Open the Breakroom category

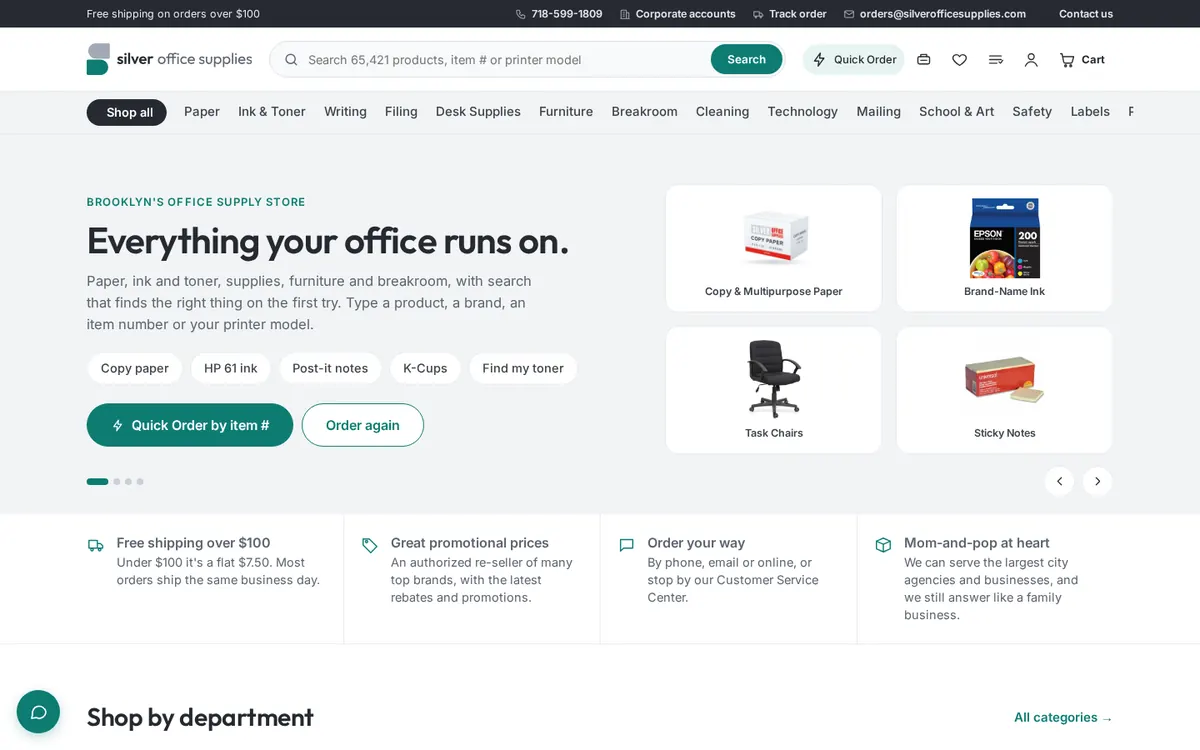pos(645,112)
